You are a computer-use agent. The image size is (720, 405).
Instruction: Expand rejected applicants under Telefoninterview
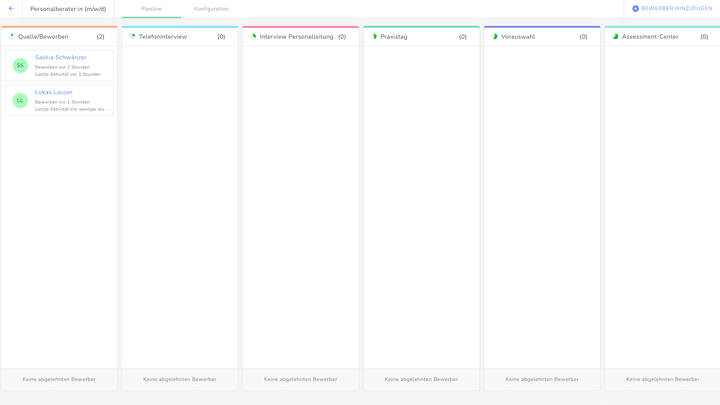pos(180,379)
